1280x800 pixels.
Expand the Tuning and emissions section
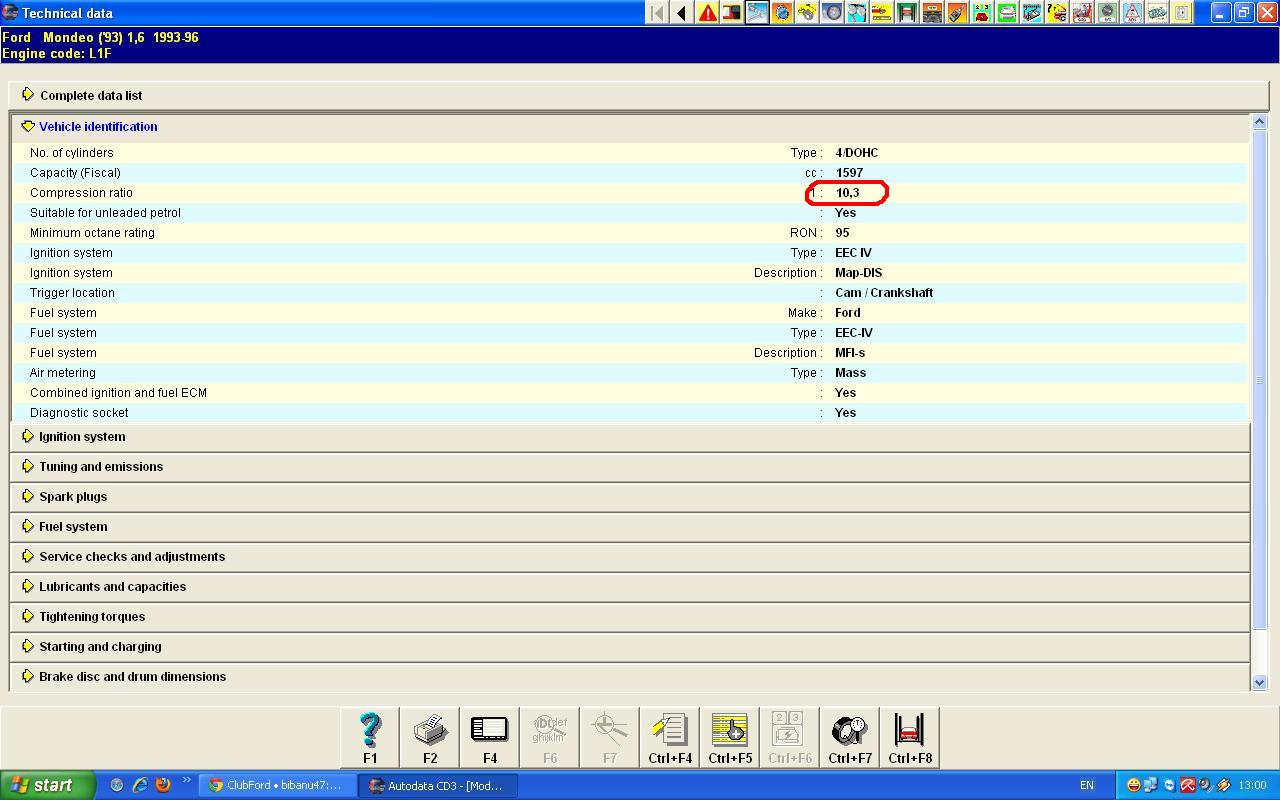pyautogui.click(x=100, y=467)
